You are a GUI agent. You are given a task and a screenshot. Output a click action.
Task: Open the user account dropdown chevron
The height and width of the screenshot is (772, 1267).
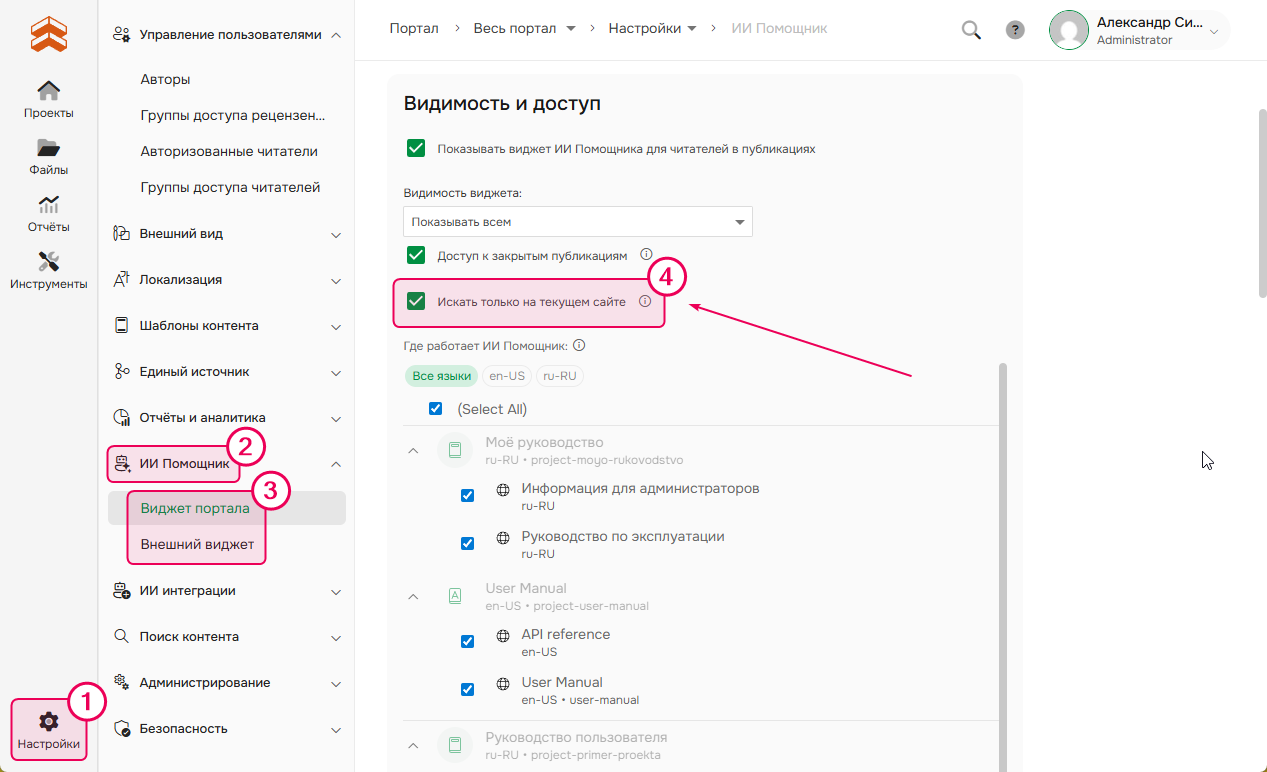tap(1214, 32)
